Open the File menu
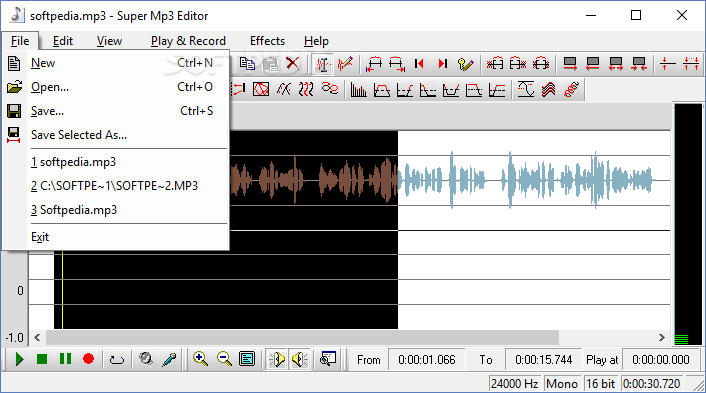This screenshot has height=393, width=706. (20, 41)
